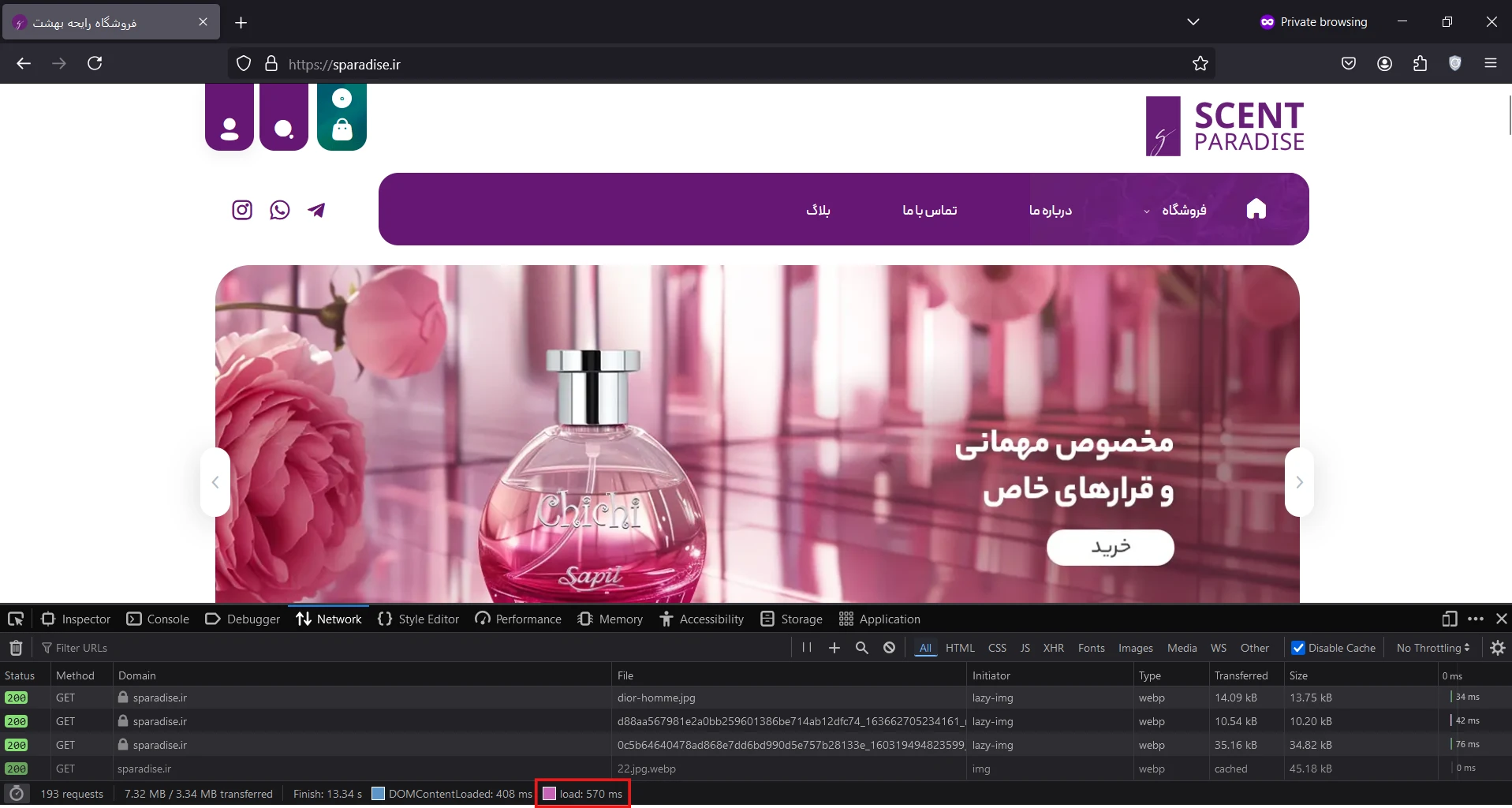Click the Scent Paradise logo

point(1225,126)
